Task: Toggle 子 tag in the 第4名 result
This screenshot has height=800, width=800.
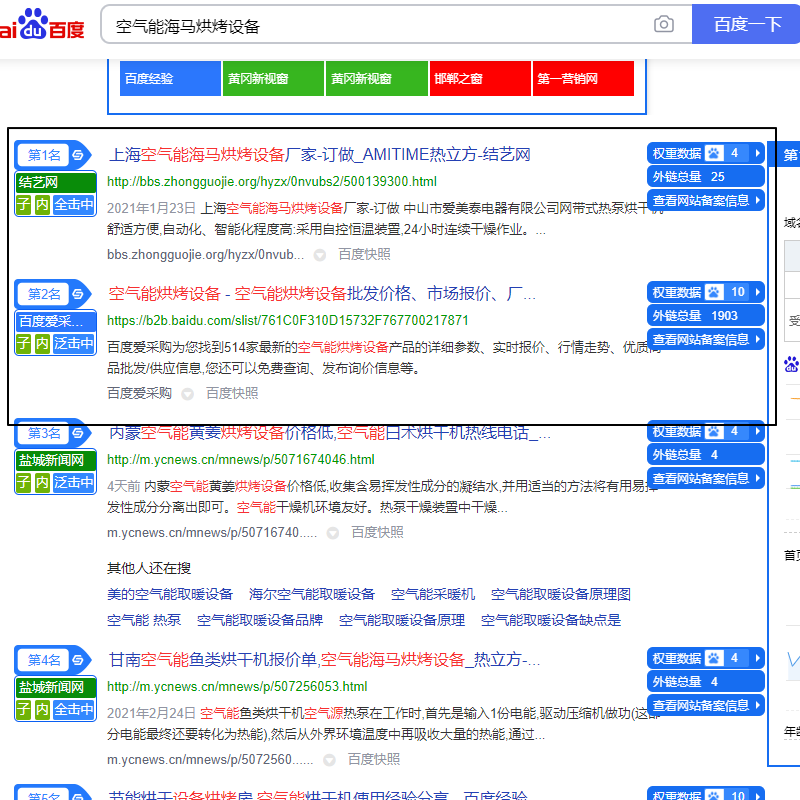Action: click(23, 709)
